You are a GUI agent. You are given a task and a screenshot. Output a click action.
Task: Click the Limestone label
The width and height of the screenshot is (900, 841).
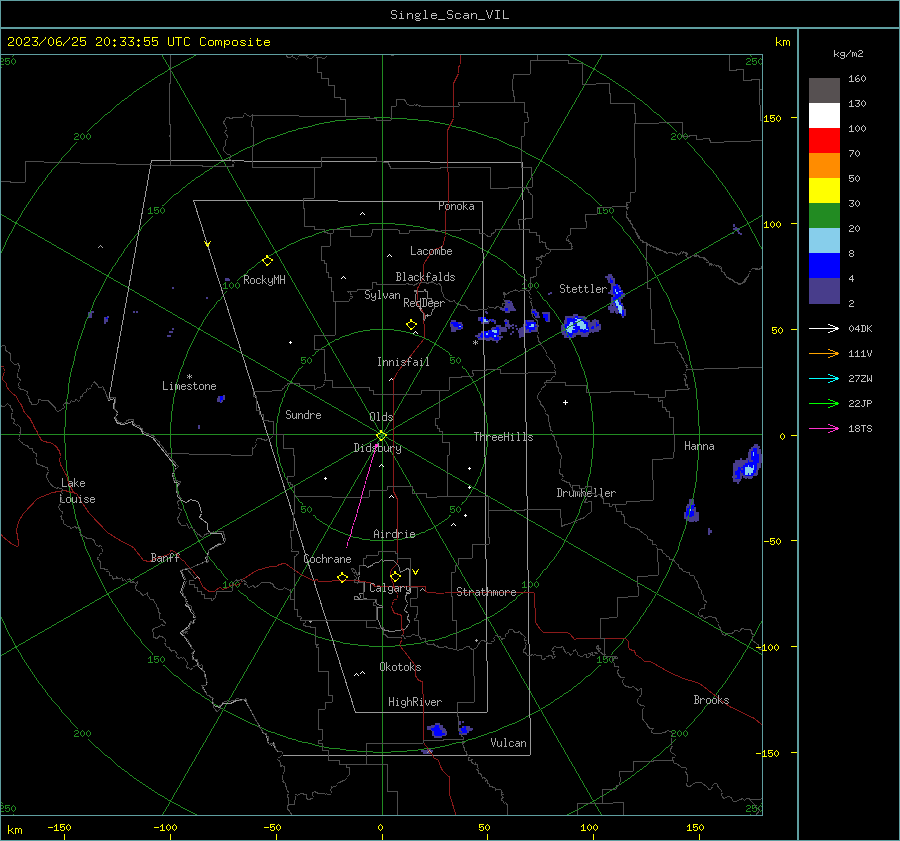tap(189, 386)
